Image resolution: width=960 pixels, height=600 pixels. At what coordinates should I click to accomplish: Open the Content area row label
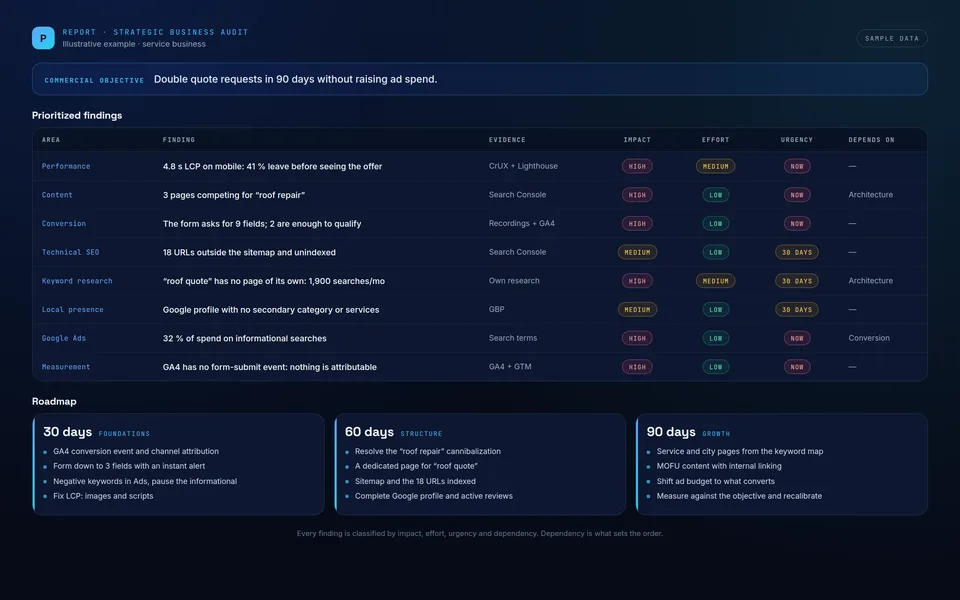coord(57,195)
